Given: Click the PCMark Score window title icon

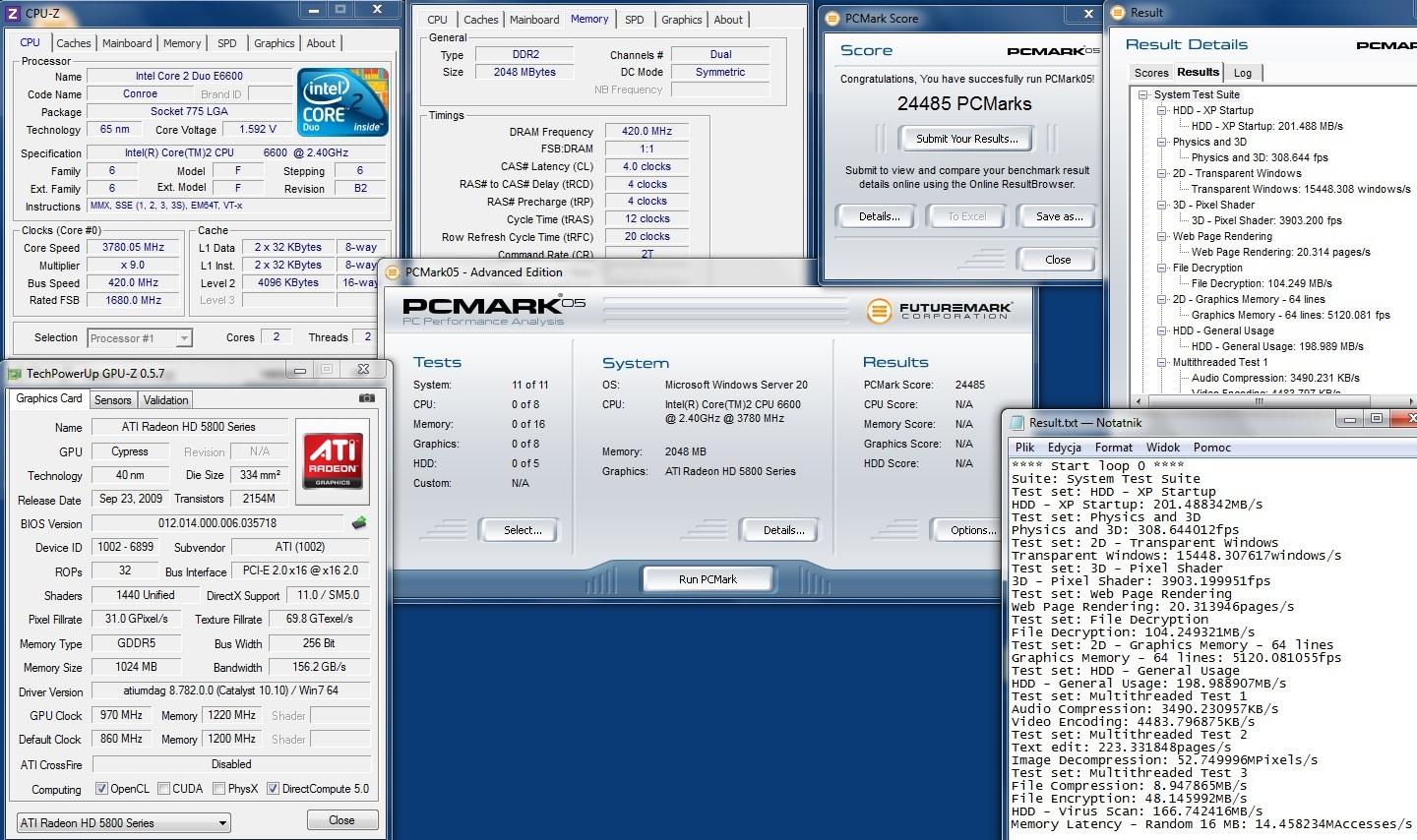Looking at the screenshot, I should pyautogui.click(x=832, y=18).
